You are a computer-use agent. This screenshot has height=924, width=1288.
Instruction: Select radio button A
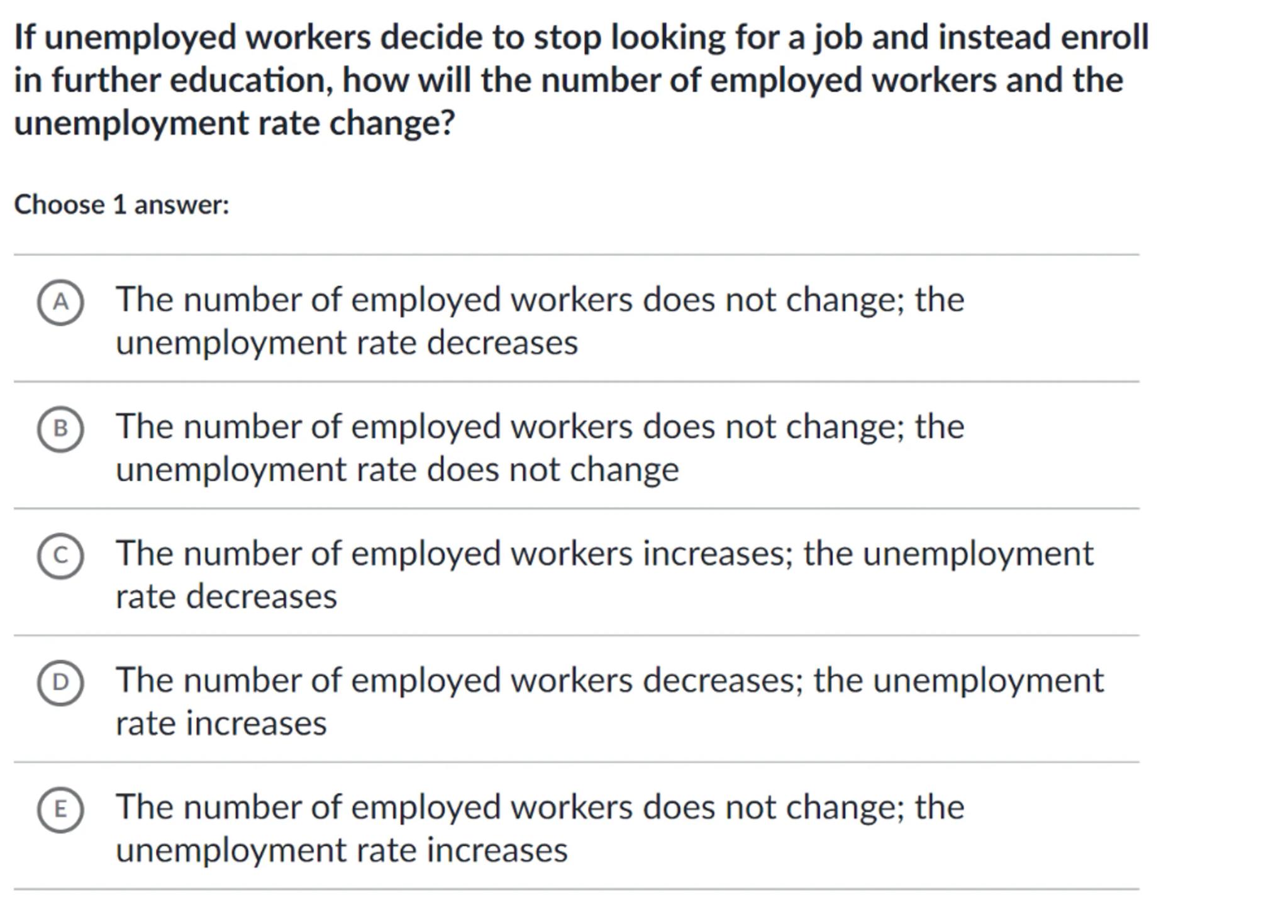60,302
